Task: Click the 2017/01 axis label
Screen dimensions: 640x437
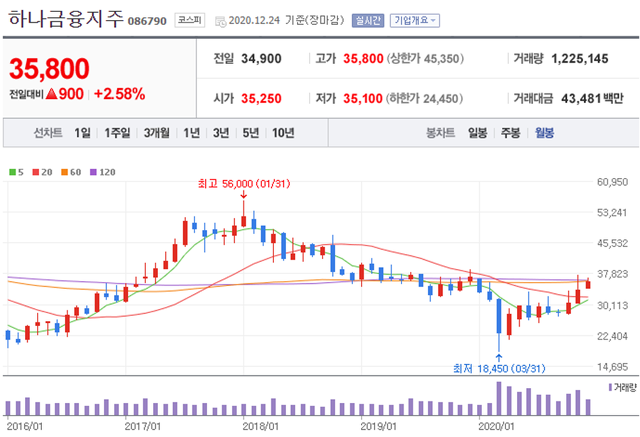Action: 143,427
